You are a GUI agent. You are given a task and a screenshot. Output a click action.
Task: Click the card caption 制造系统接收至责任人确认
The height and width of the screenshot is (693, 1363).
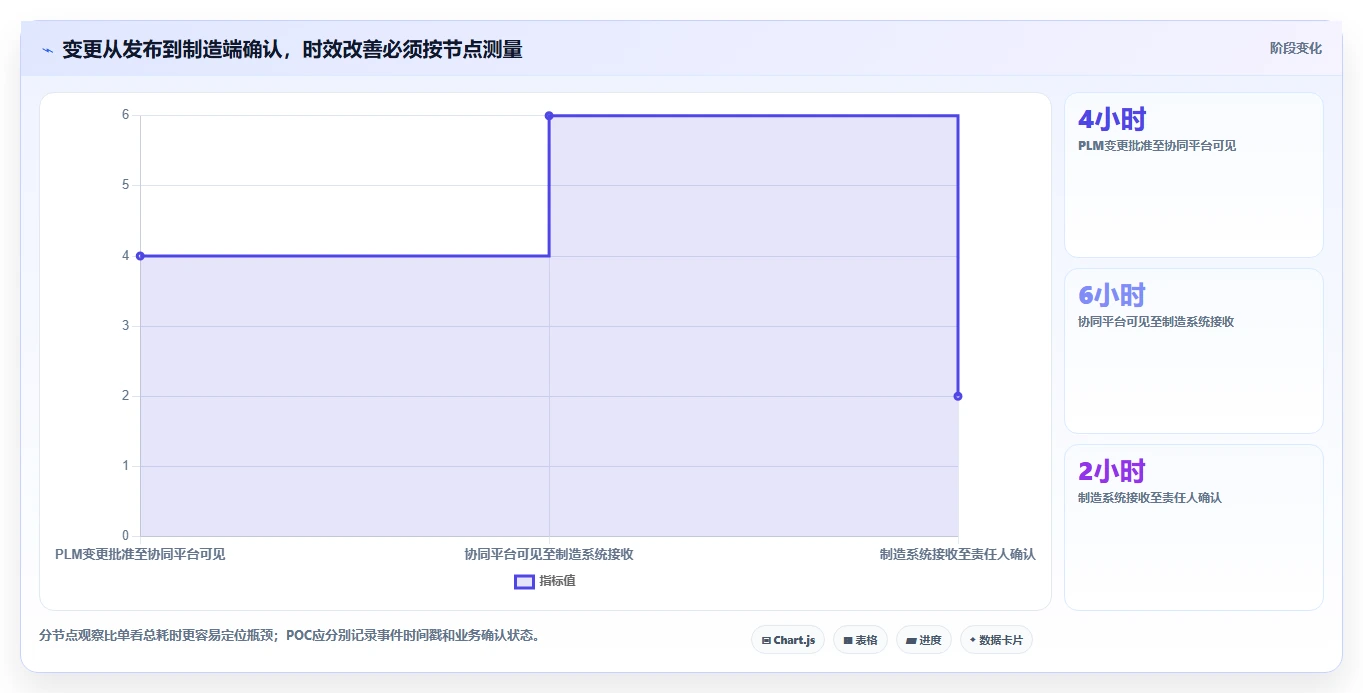pyautogui.click(x=1150, y=498)
